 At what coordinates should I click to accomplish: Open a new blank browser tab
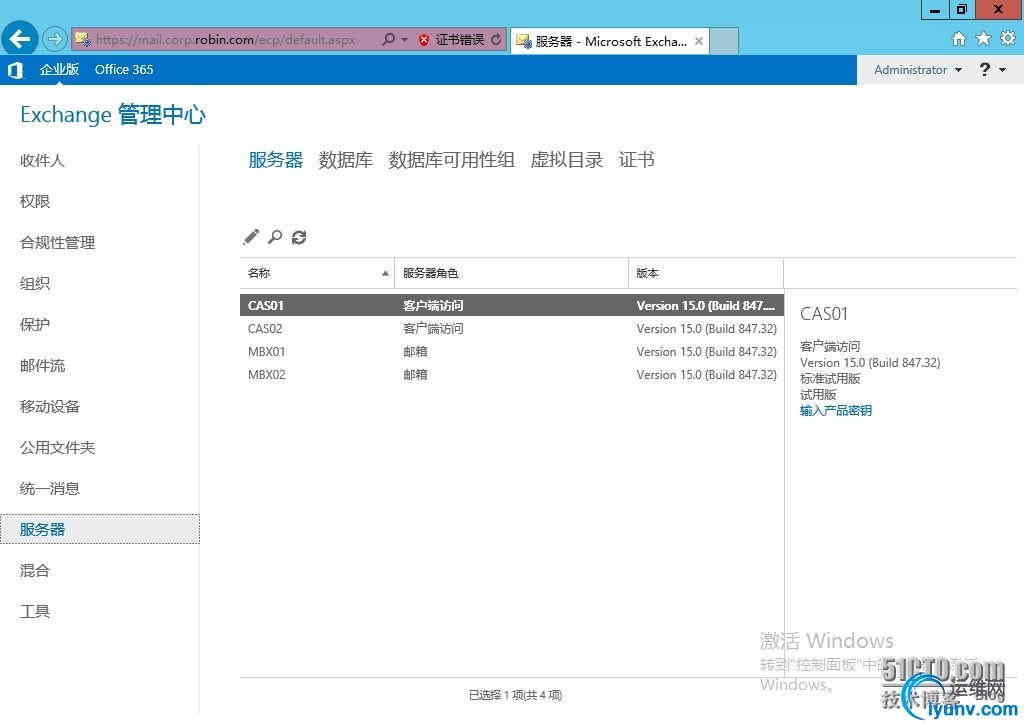pos(724,41)
